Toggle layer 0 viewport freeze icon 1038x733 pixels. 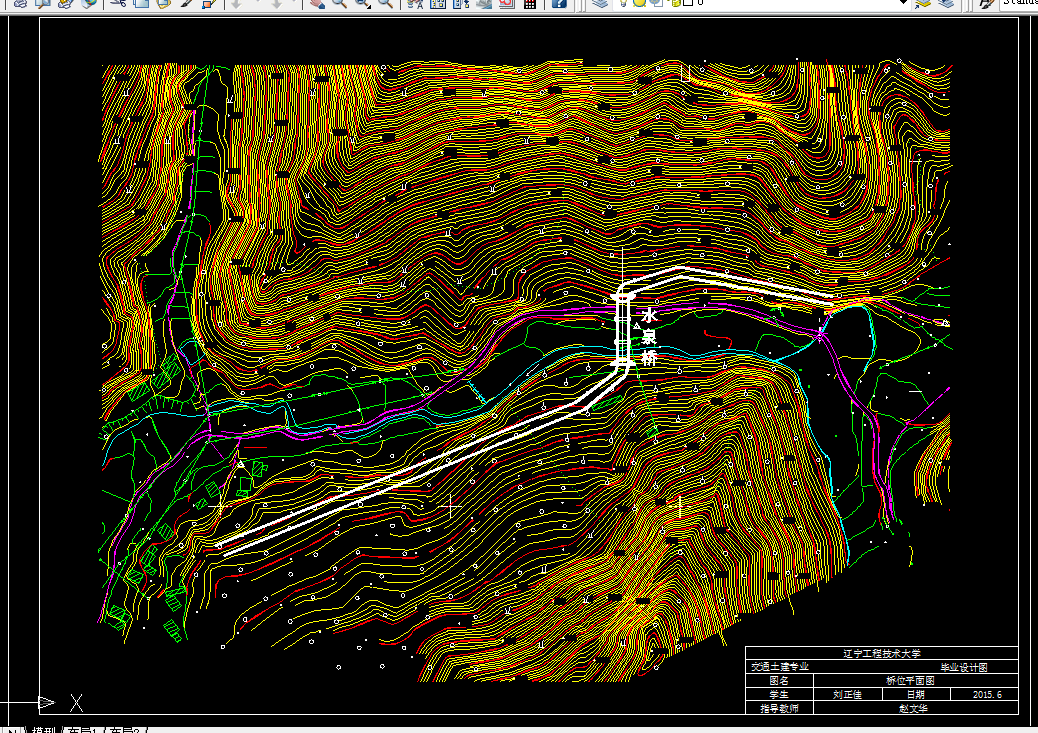[655, 3]
